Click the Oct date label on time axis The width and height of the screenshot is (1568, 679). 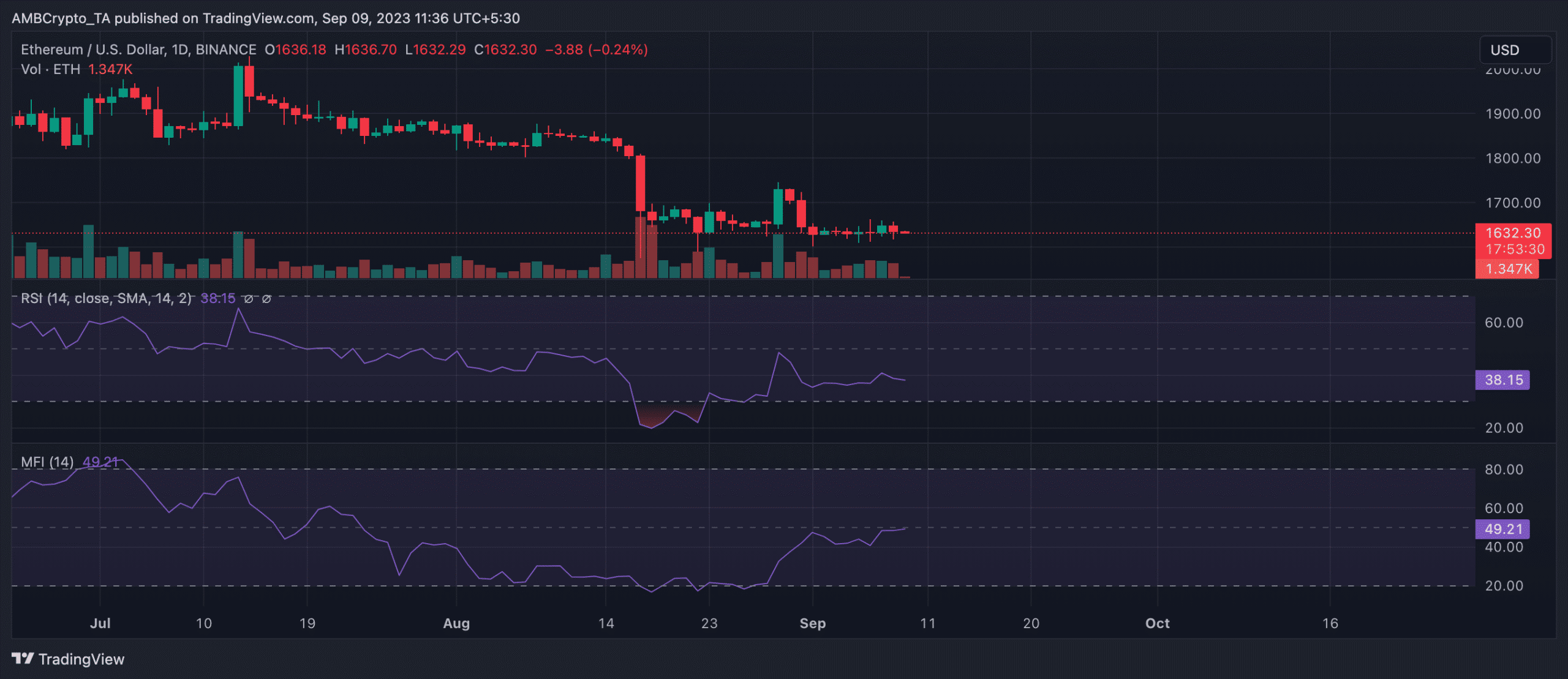click(1158, 623)
